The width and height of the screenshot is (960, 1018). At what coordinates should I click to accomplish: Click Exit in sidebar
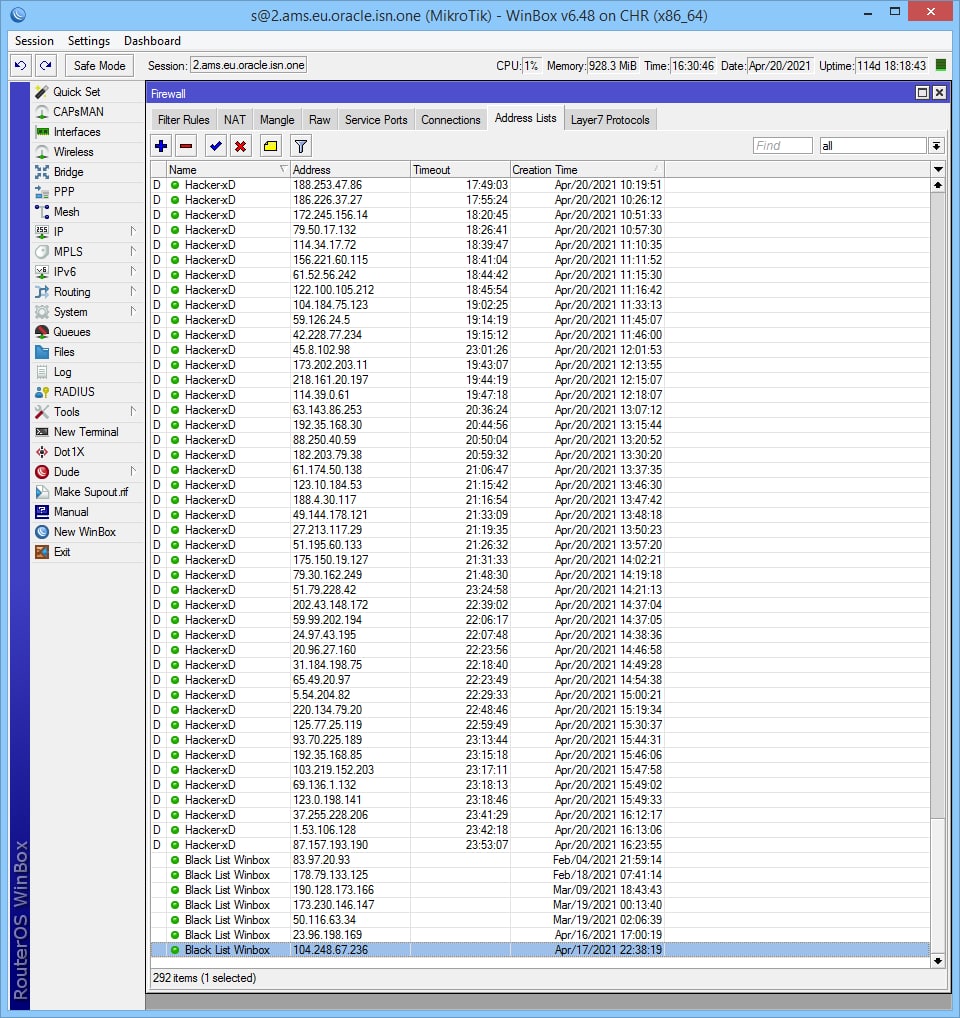(88, 552)
